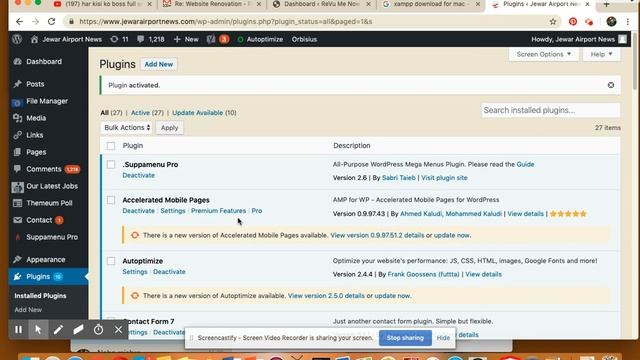Open the Bulk Actions dropdown

click(127, 128)
